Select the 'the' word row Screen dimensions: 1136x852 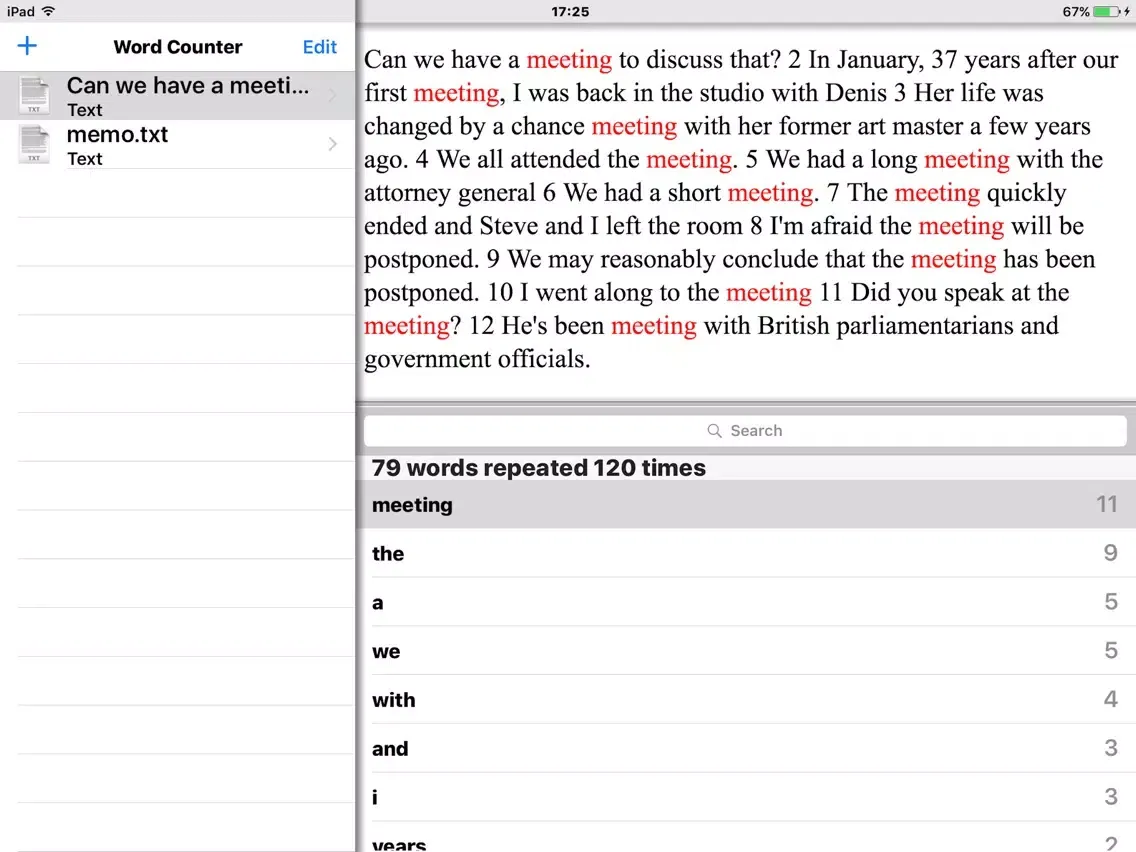coord(746,554)
